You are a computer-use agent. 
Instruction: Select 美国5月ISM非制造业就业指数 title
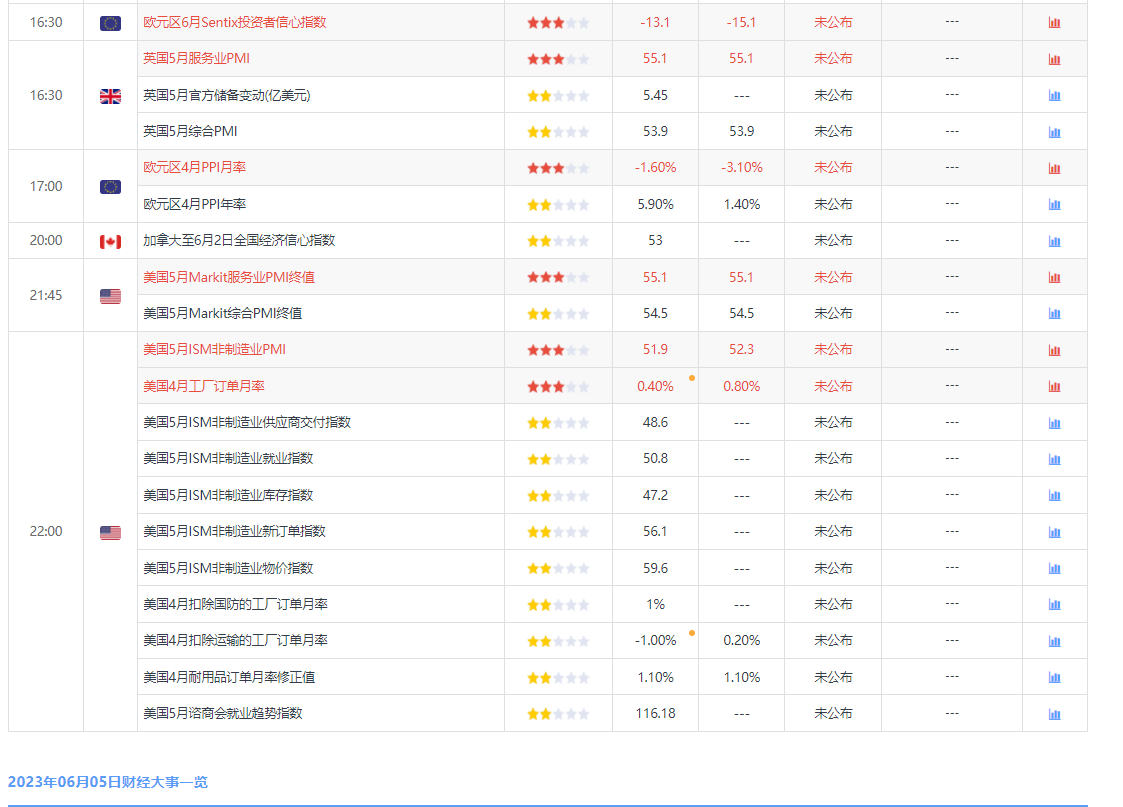coord(228,458)
